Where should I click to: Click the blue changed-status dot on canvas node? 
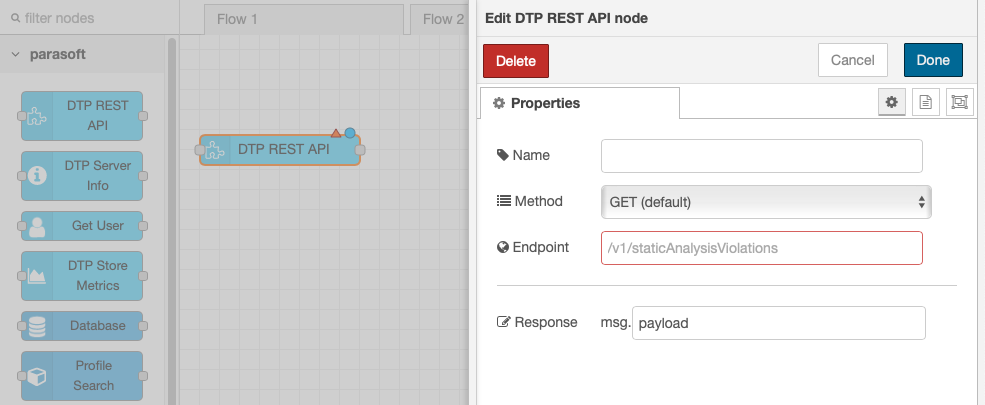click(350, 132)
